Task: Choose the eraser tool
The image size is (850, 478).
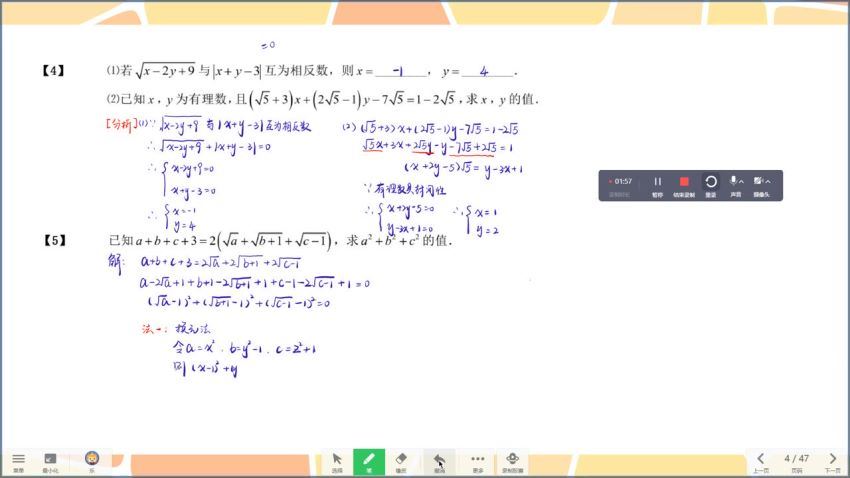Action: coord(401,460)
